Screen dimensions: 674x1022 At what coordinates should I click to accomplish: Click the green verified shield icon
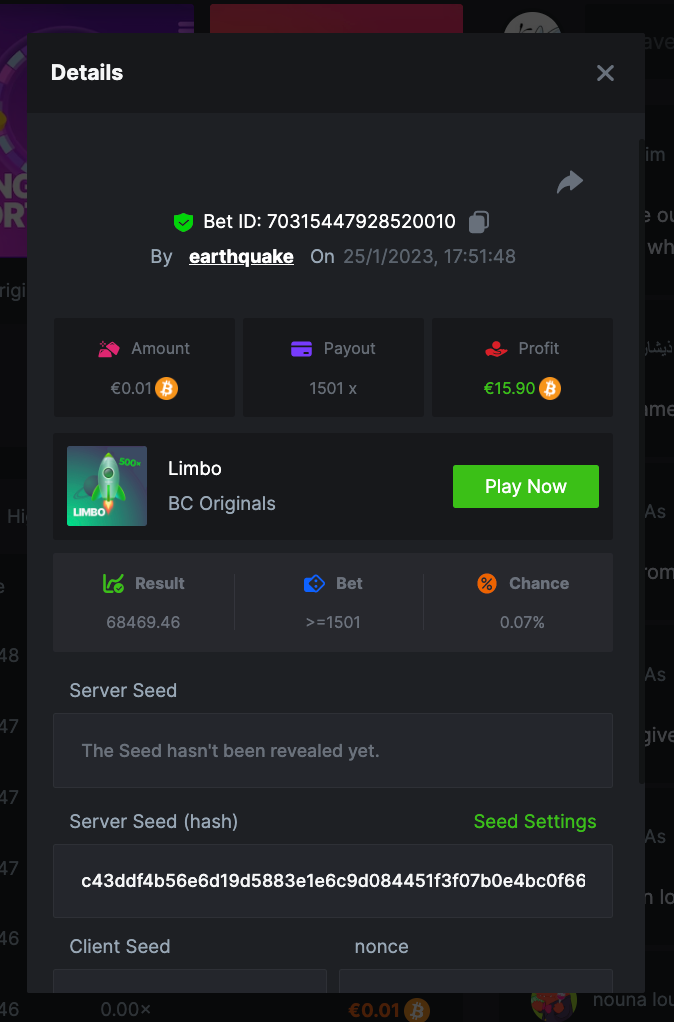183,222
